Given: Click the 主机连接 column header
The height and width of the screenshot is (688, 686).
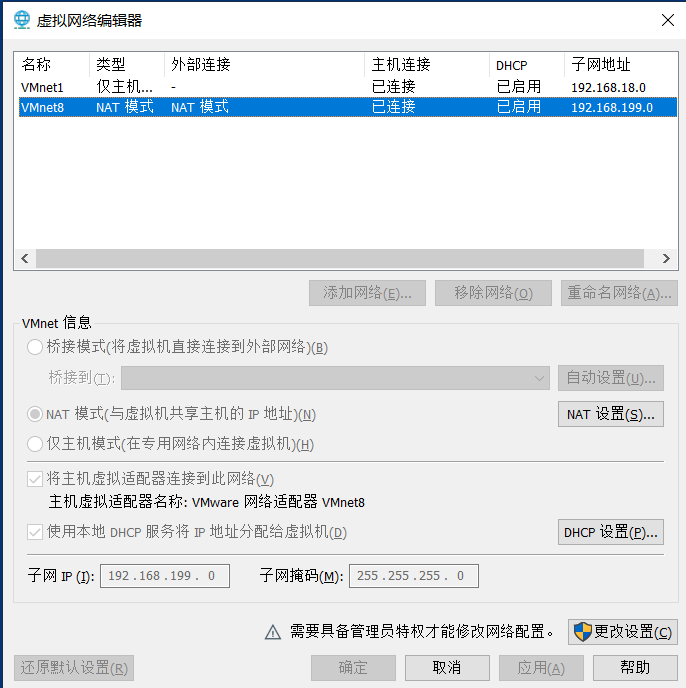Looking at the screenshot, I should pos(427,64).
